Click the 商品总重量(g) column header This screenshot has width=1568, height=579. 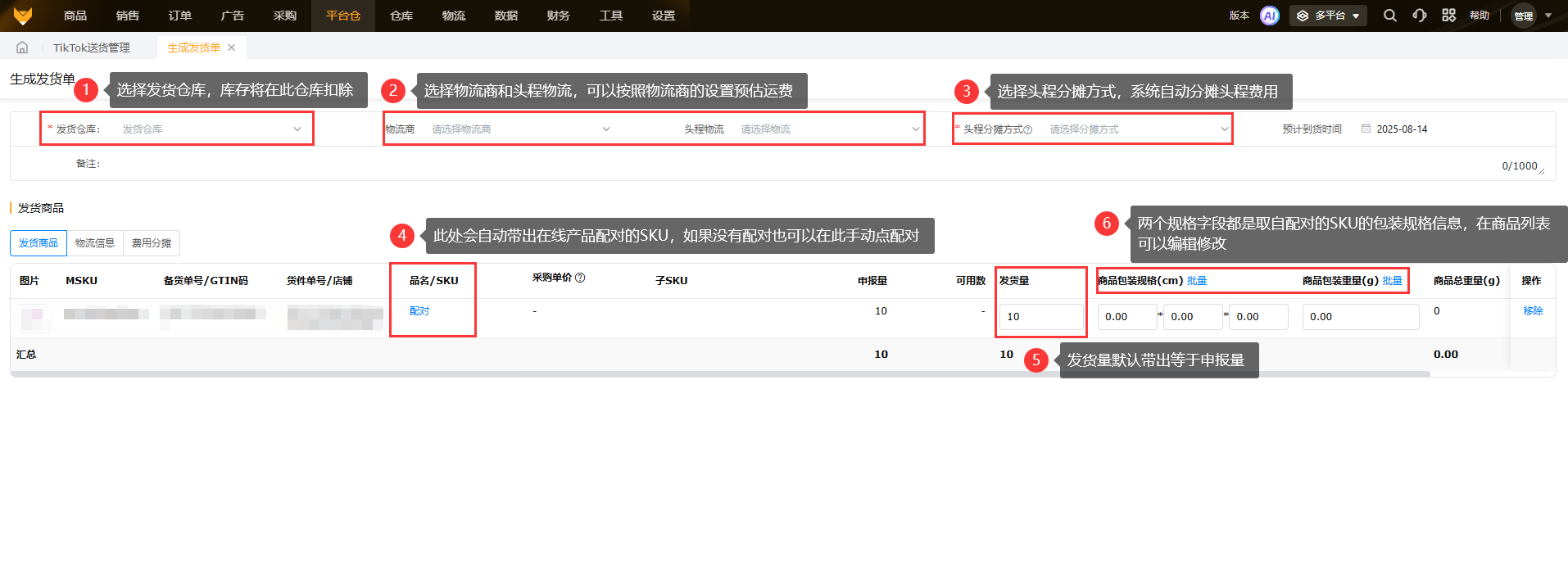pyautogui.click(x=1466, y=281)
